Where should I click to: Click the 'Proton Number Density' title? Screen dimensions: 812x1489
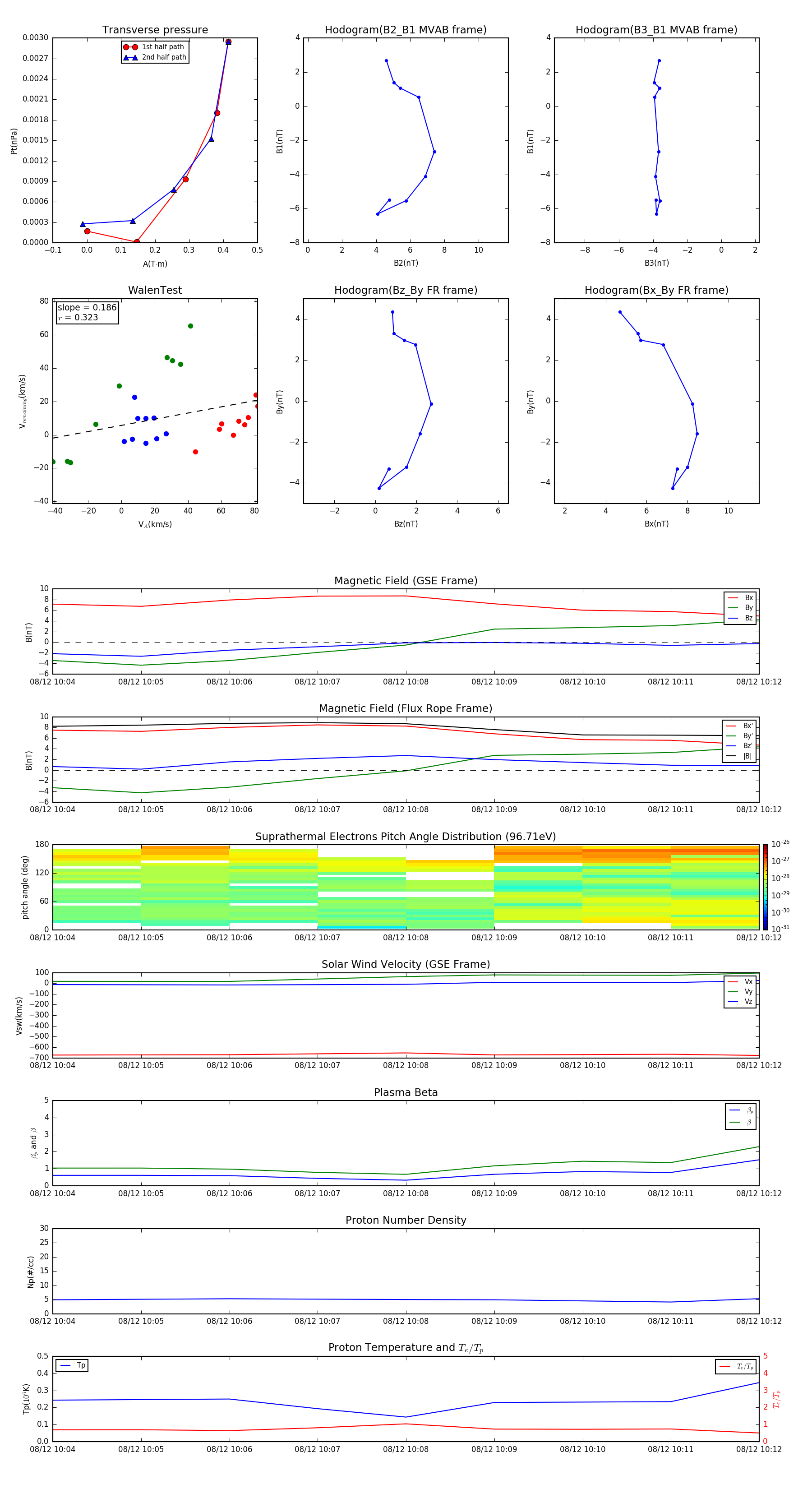click(406, 1220)
